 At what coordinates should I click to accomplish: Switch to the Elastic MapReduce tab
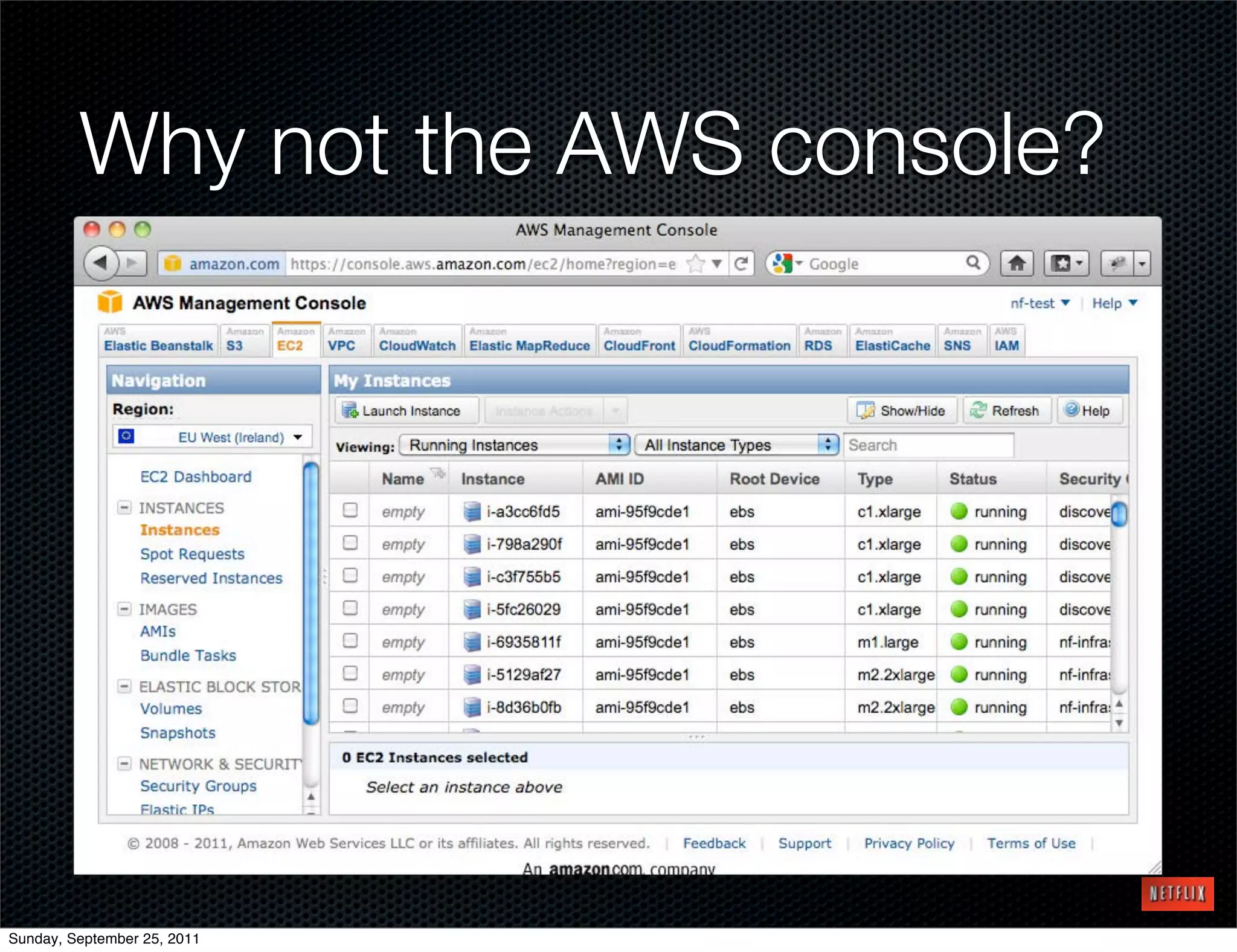(530, 341)
